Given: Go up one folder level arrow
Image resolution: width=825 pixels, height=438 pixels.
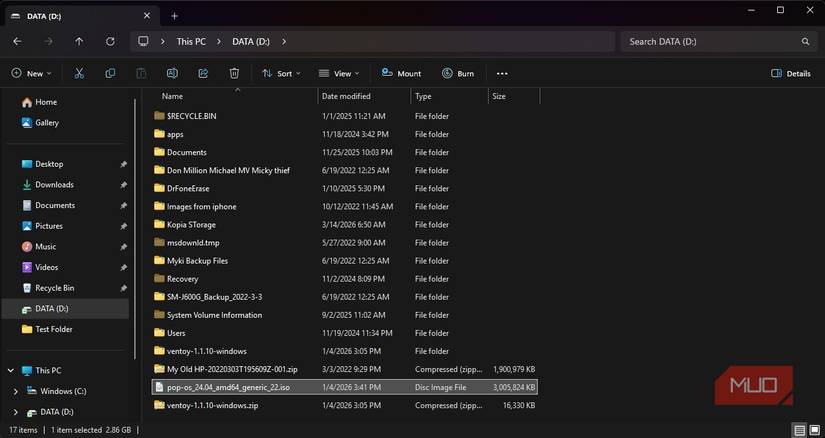Looking at the screenshot, I should [x=79, y=41].
